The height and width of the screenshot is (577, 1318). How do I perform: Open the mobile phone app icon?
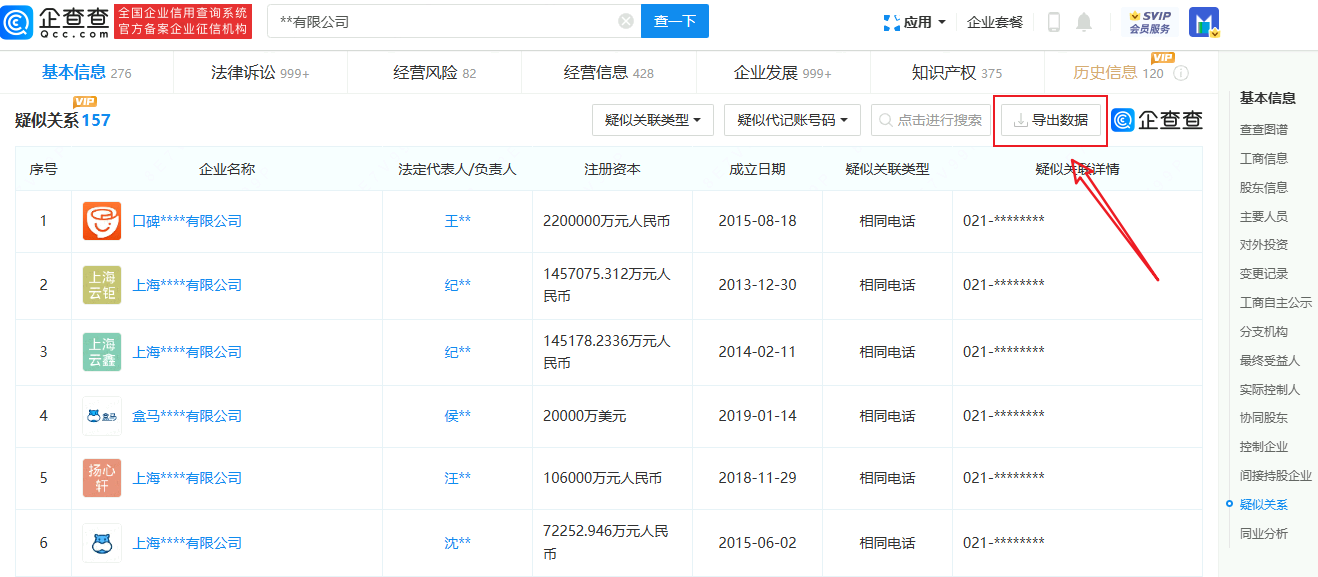pos(1054,22)
